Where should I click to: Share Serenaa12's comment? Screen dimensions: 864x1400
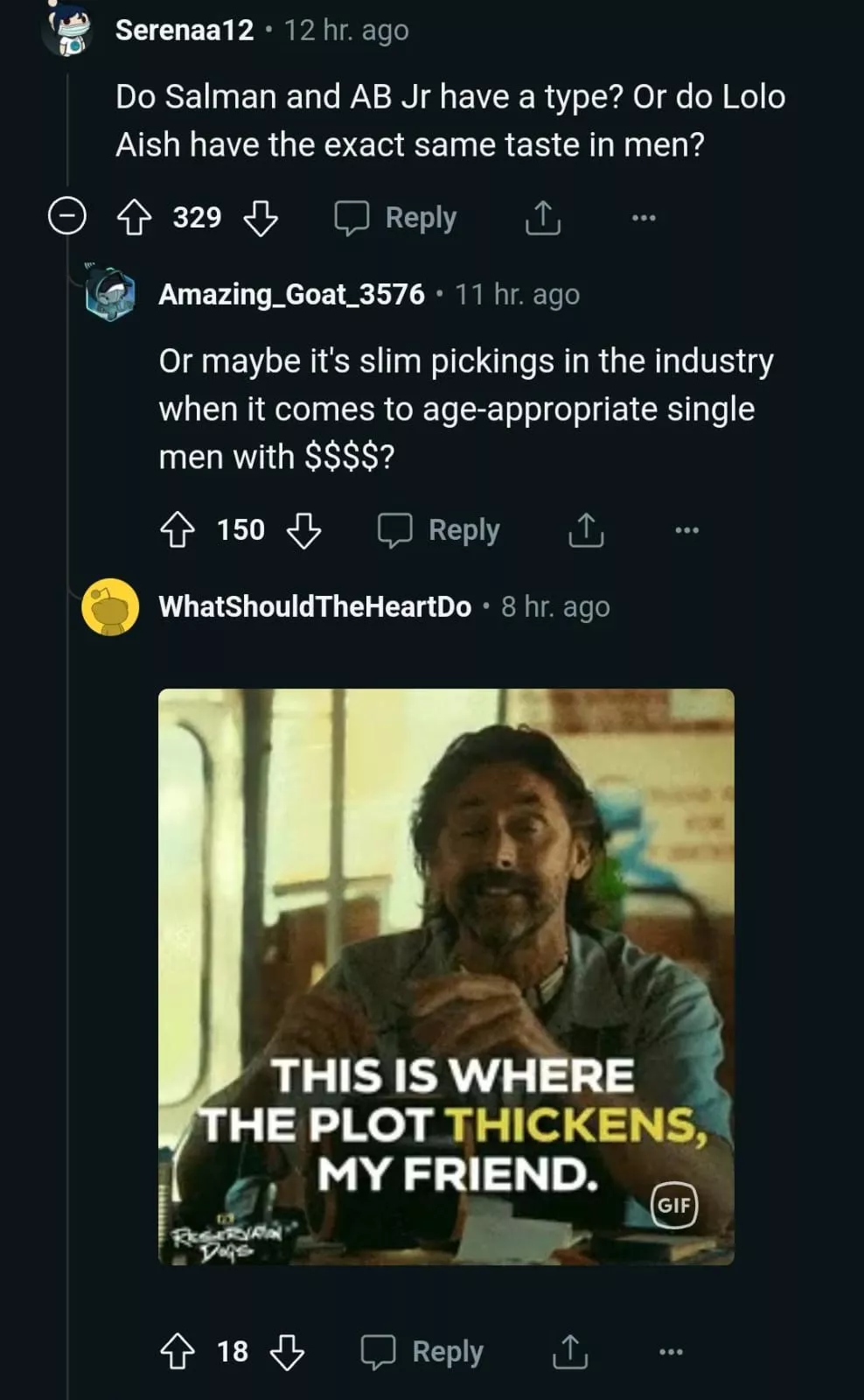pos(542,218)
